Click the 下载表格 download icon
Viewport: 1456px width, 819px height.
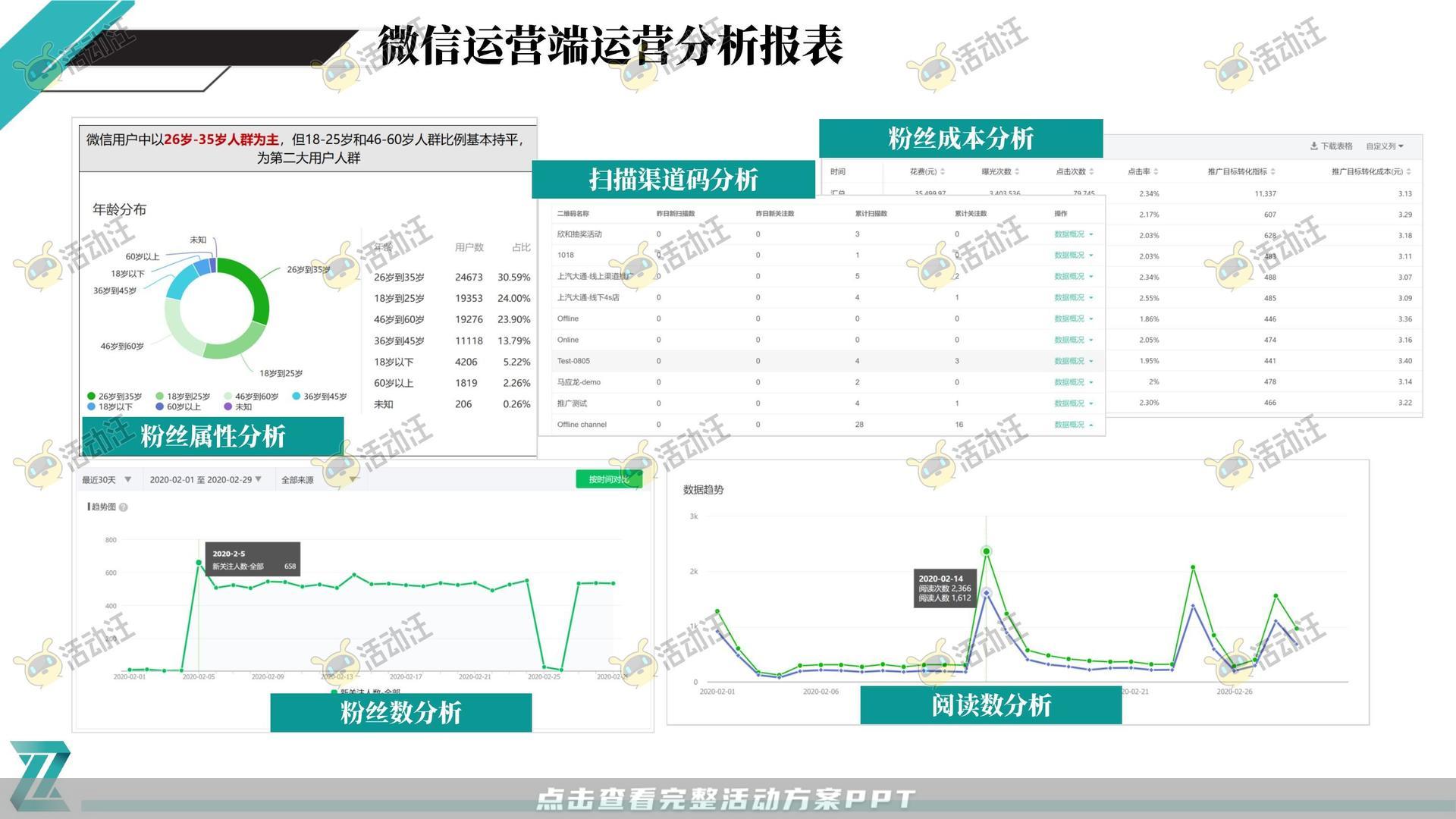tap(1313, 146)
